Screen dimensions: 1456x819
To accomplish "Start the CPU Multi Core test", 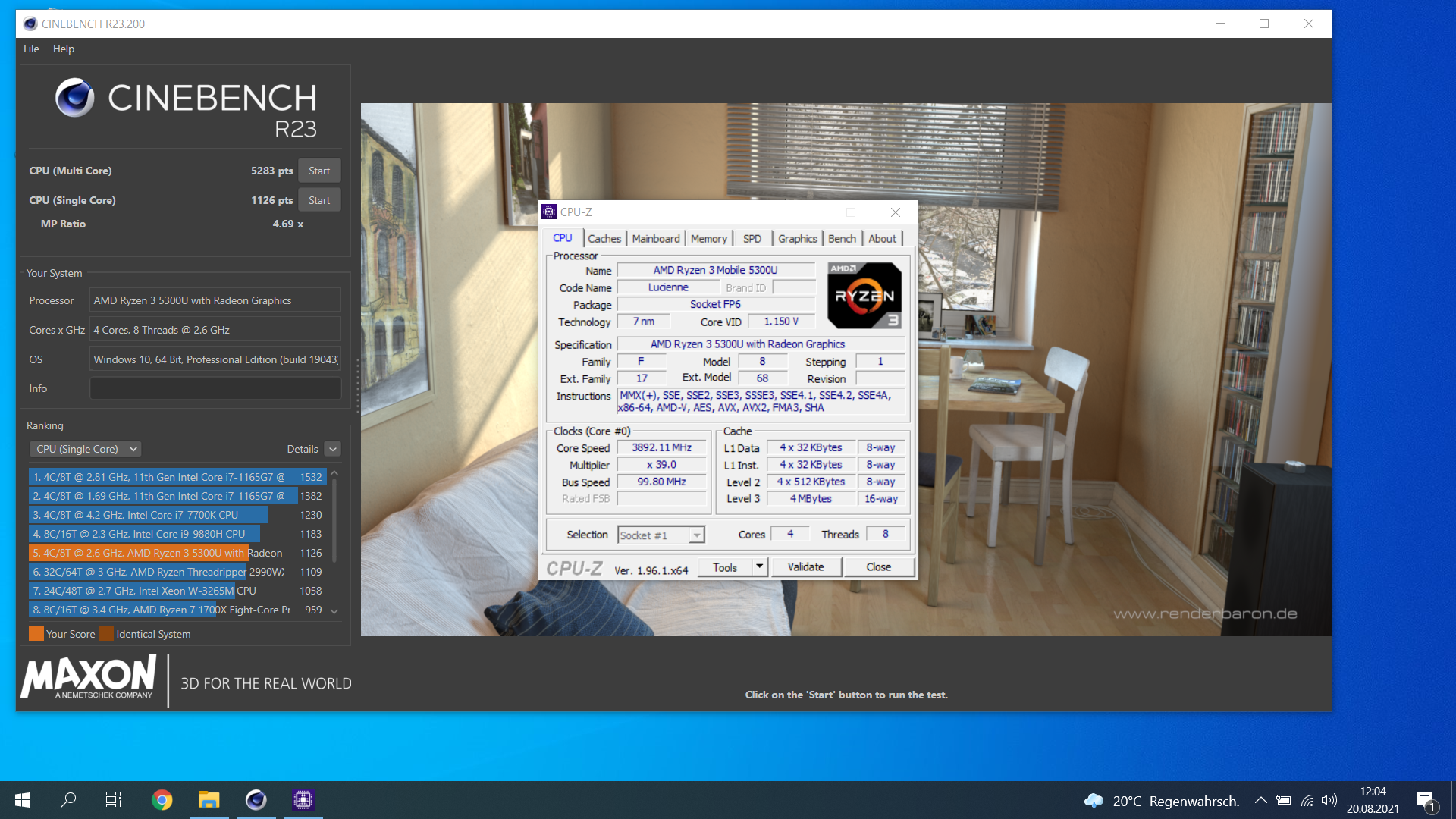I will [x=319, y=171].
